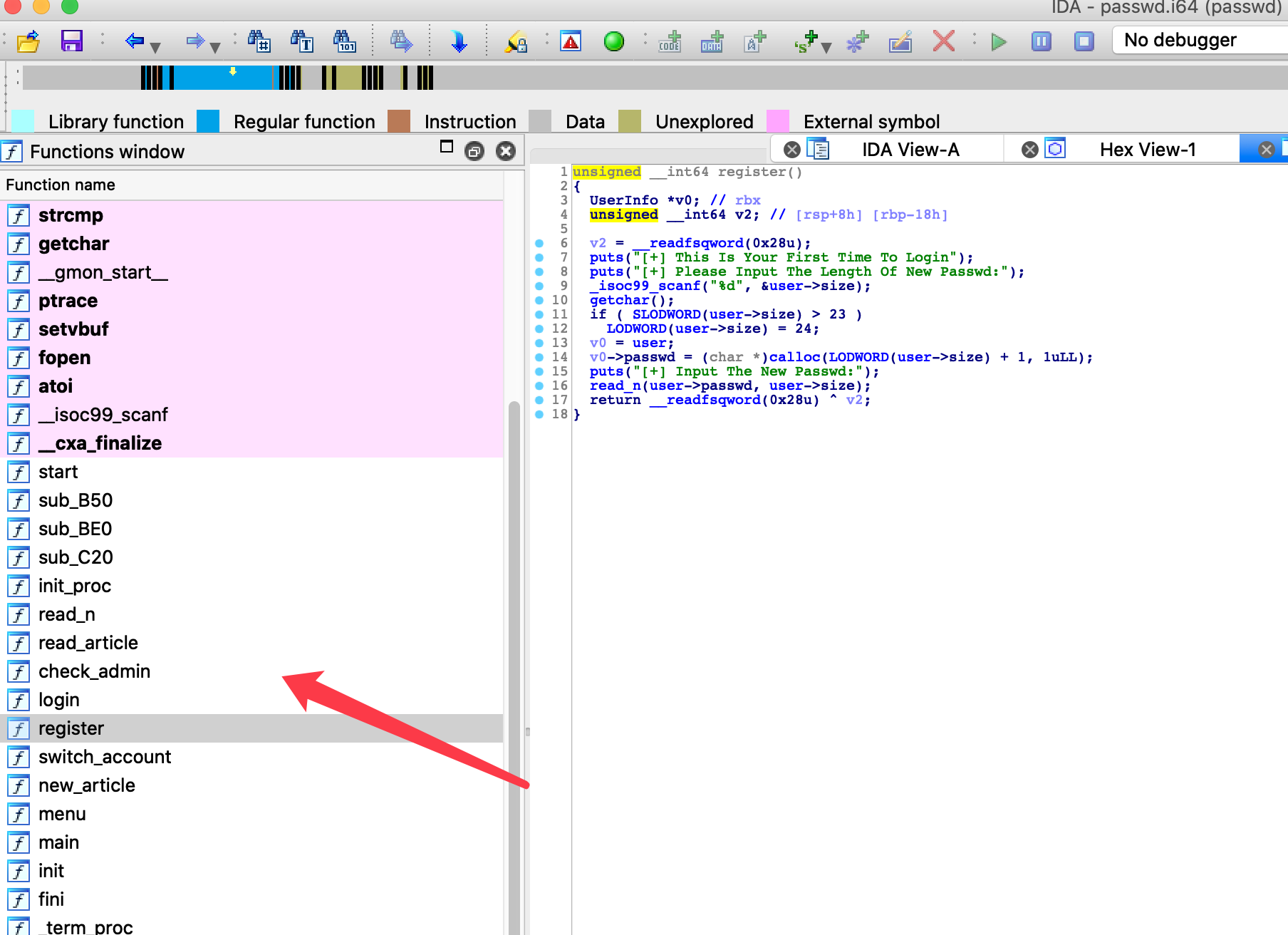Image resolution: width=1288 pixels, height=935 pixels.
Task: Toggle breakpoint dot on line 6
Action: pyautogui.click(x=539, y=243)
